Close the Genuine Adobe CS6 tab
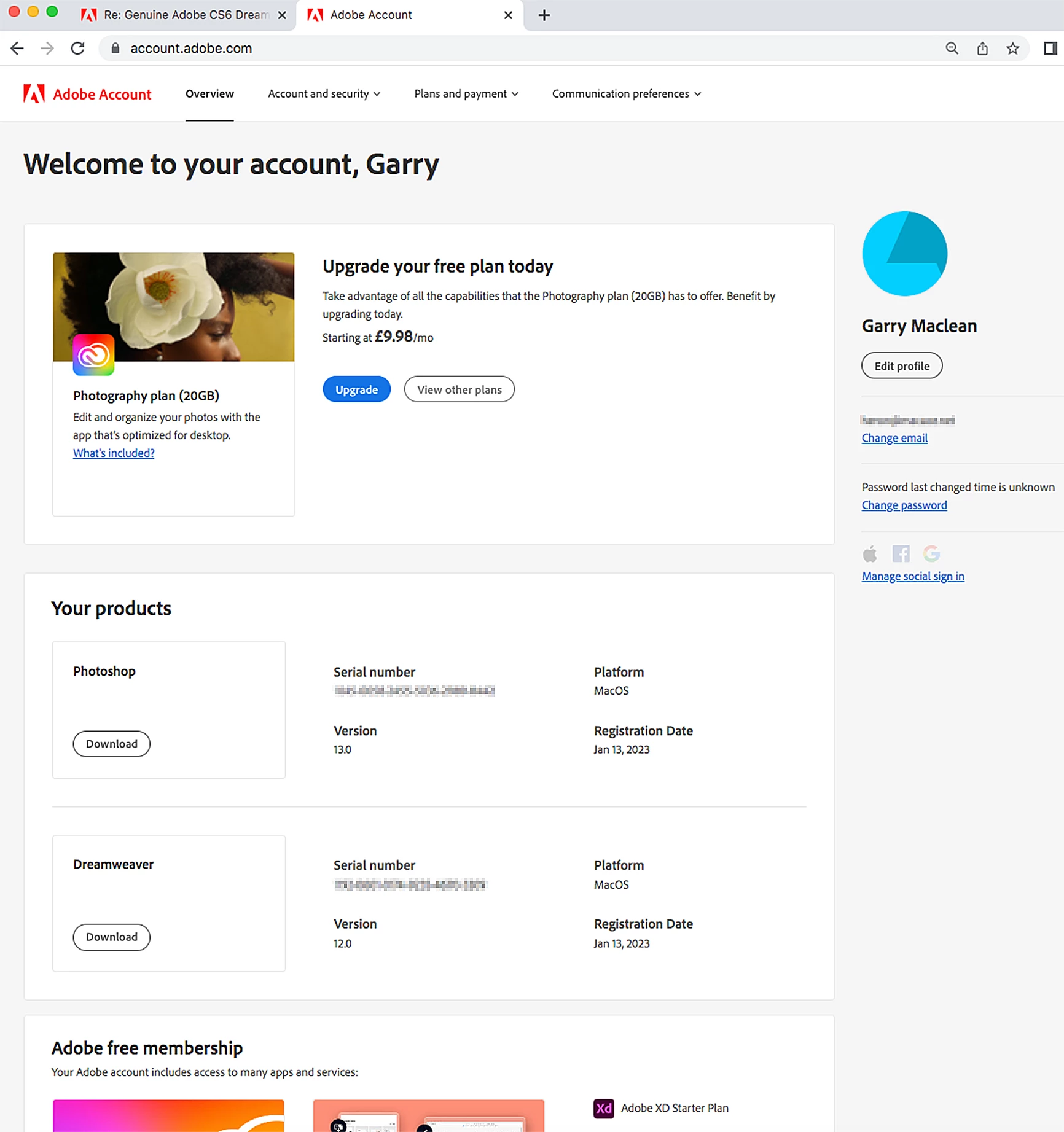1064x1132 pixels. click(x=282, y=15)
